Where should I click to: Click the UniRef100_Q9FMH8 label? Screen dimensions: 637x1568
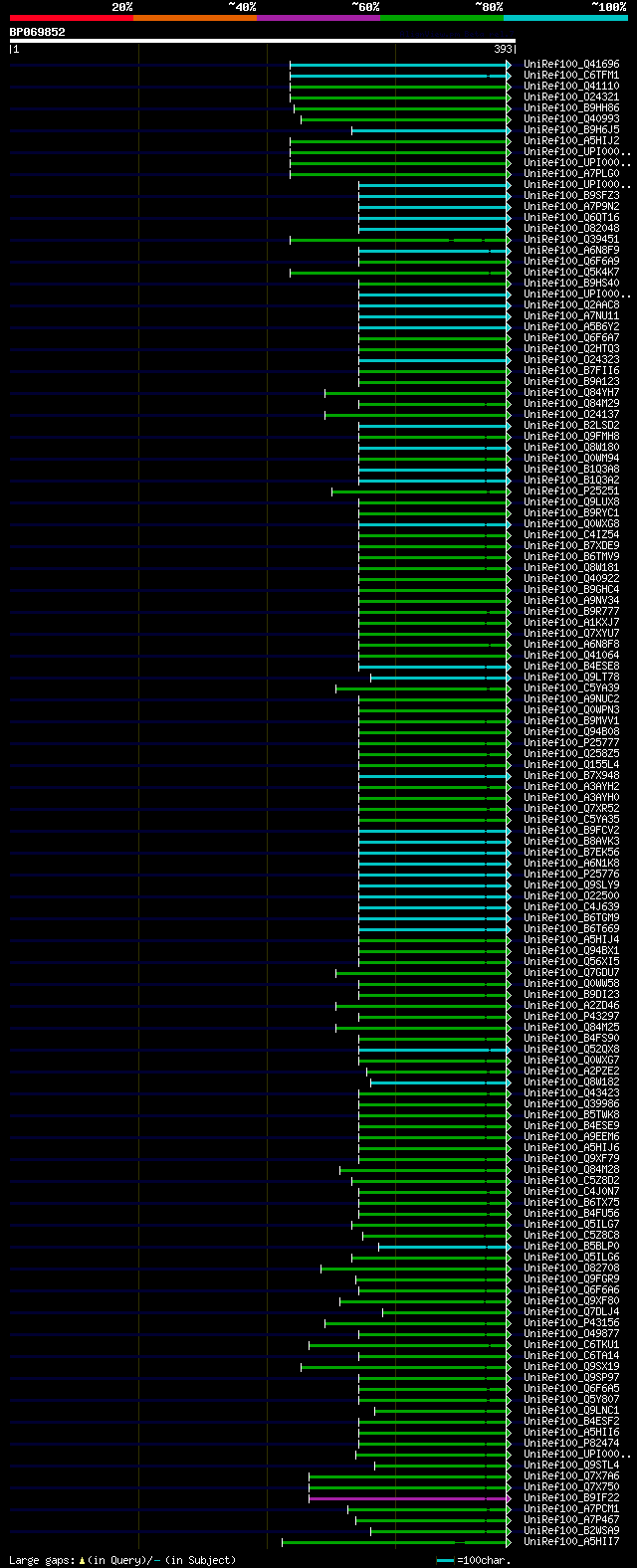click(x=571, y=437)
